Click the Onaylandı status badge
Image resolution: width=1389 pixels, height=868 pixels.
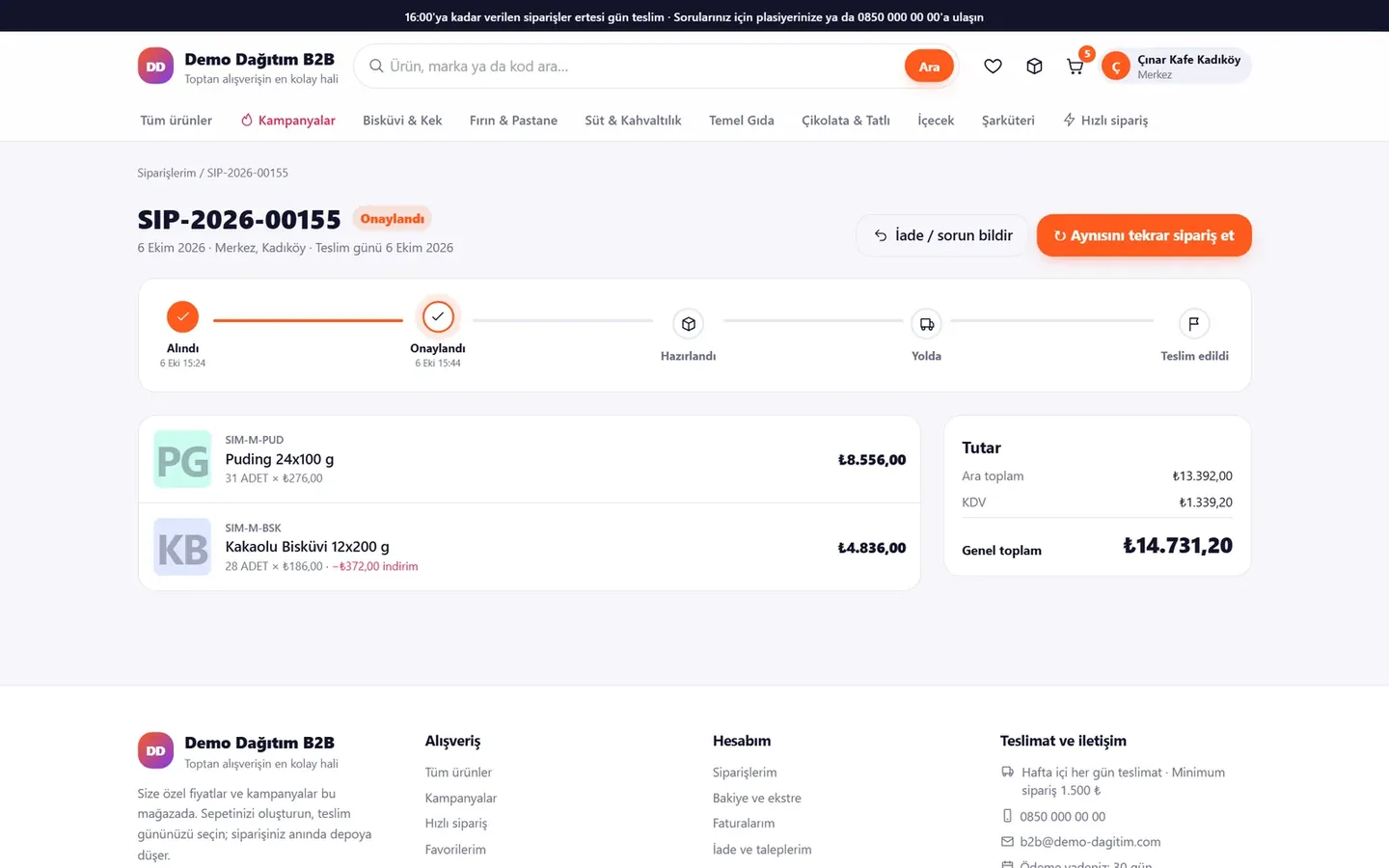pos(392,219)
